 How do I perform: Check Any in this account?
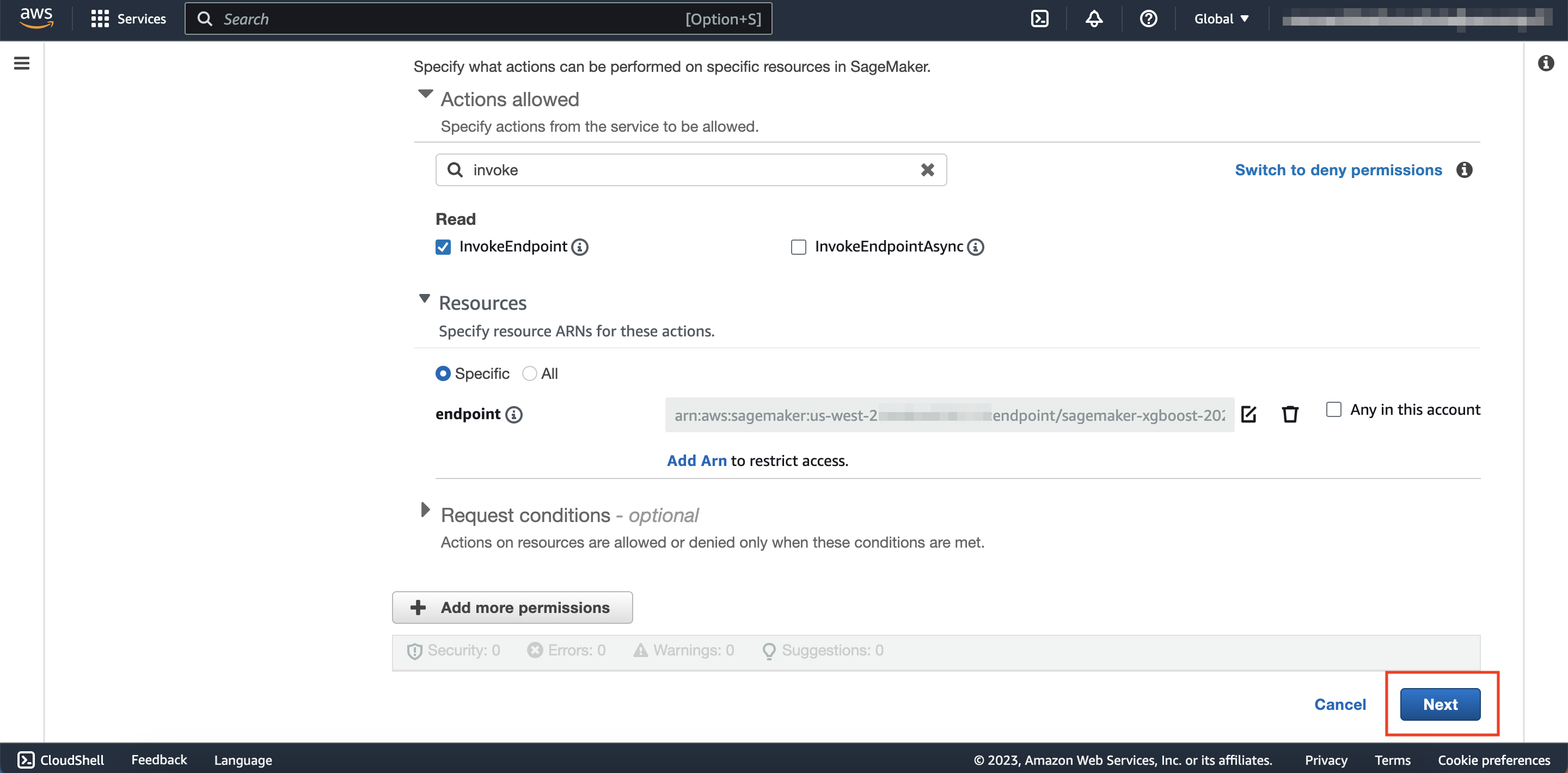pyautogui.click(x=1333, y=409)
